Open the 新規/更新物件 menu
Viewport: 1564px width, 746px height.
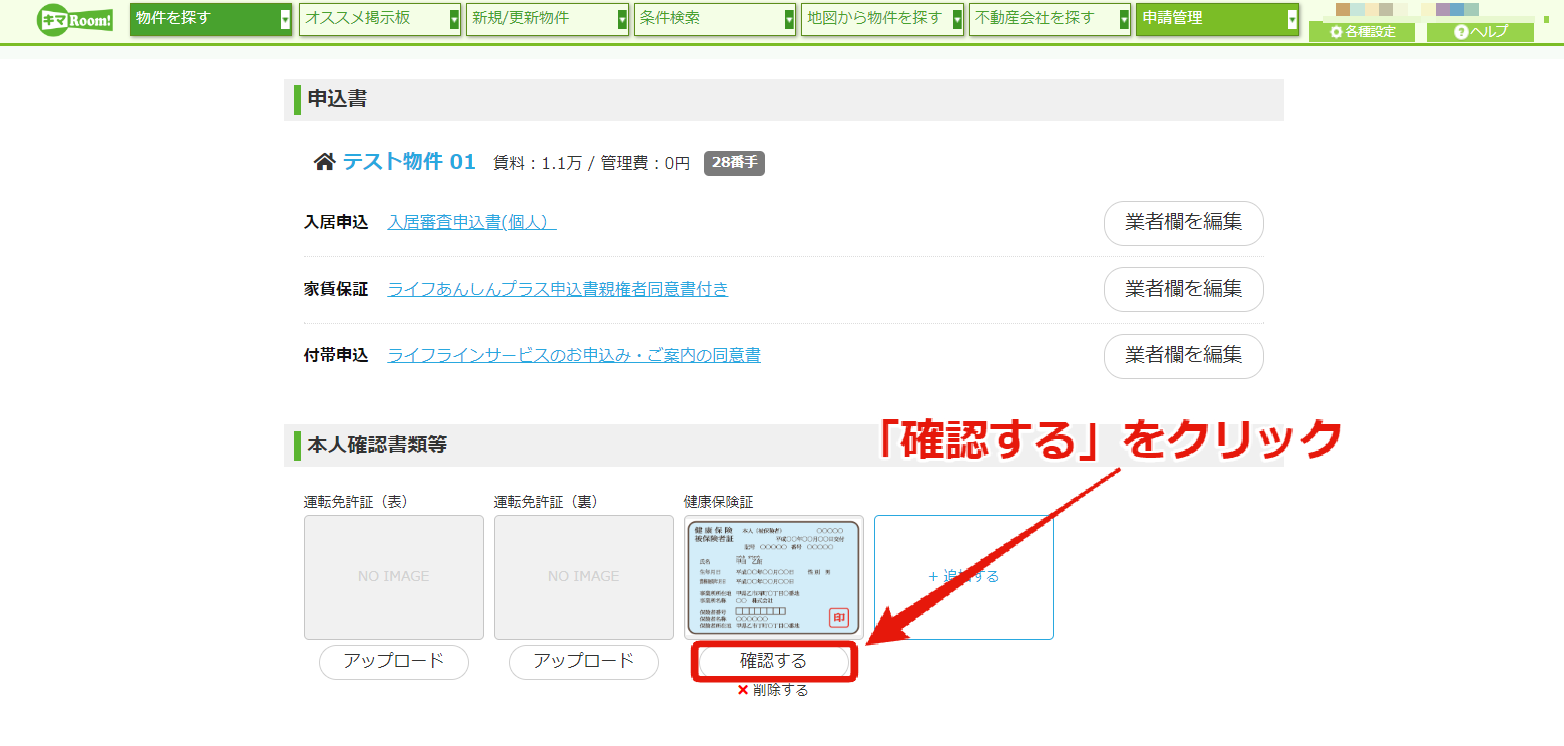click(x=547, y=19)
